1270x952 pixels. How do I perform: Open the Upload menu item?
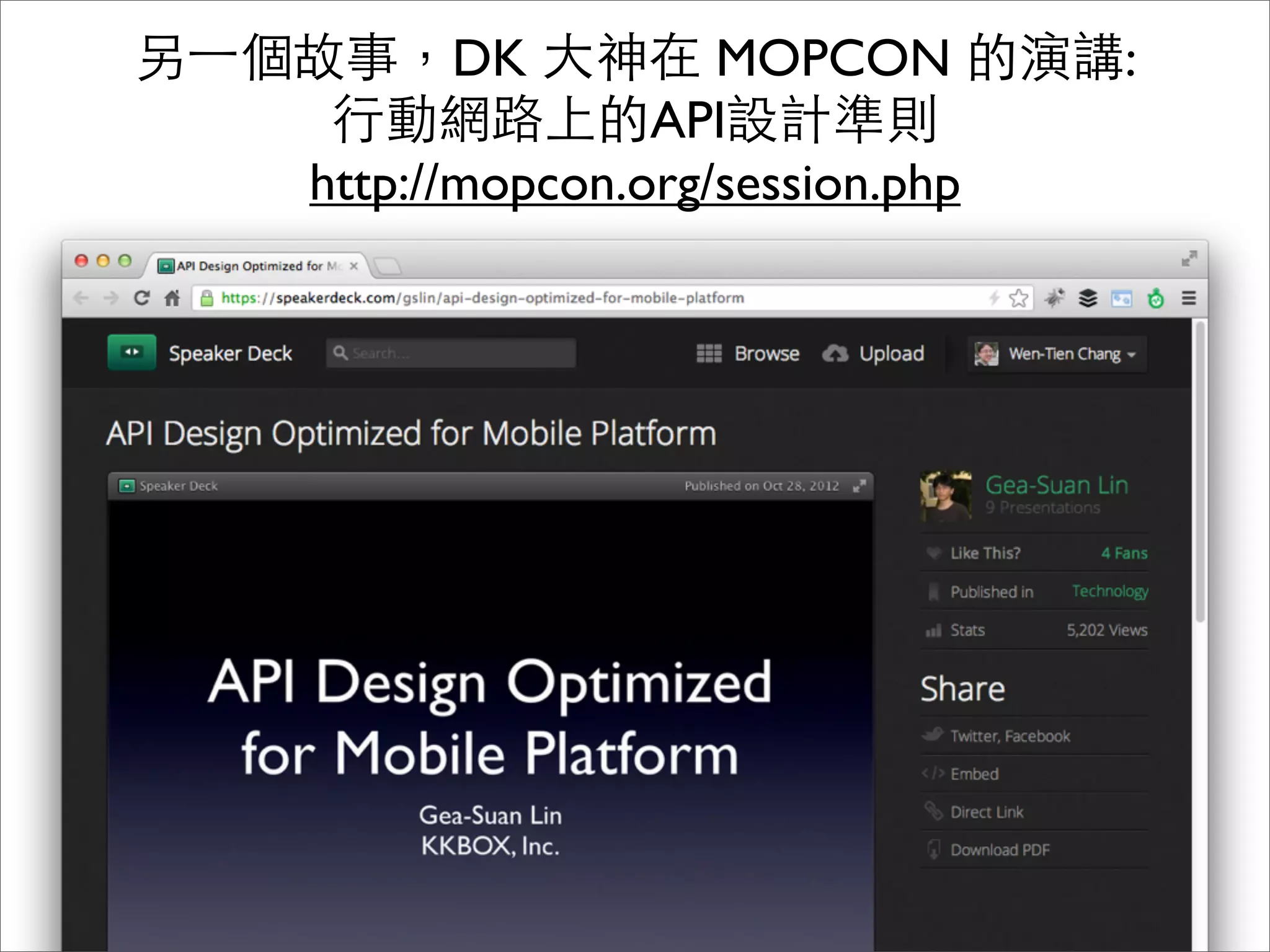[x=892, y=353]
